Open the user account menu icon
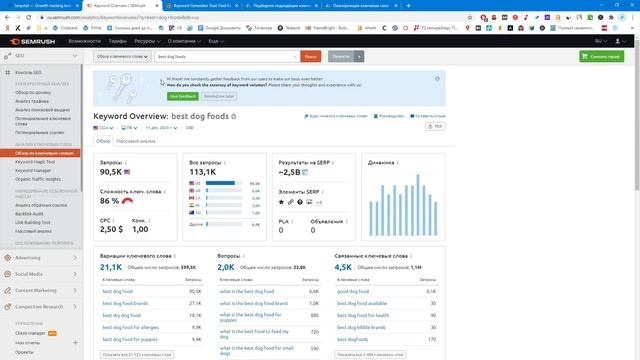Image resolution: width=640 pixels, height=360 pixels. coord(620,41)
